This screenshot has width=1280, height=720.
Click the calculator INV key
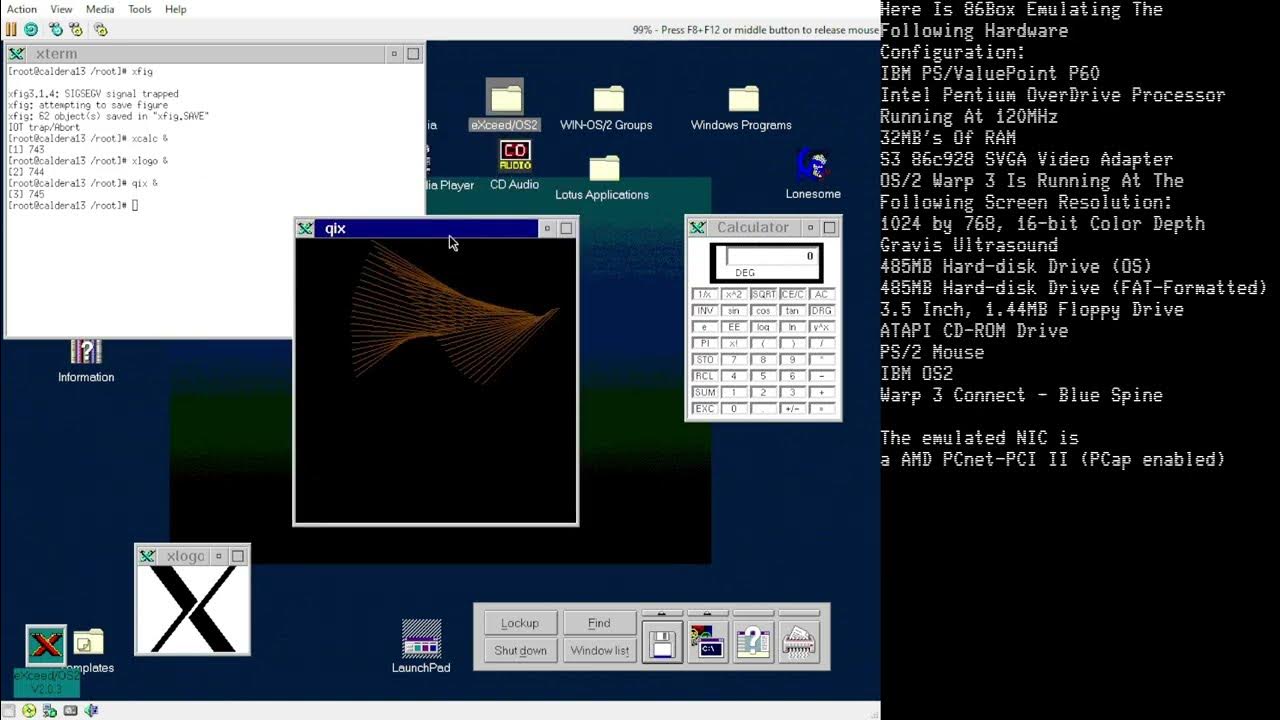pos(705,311)
